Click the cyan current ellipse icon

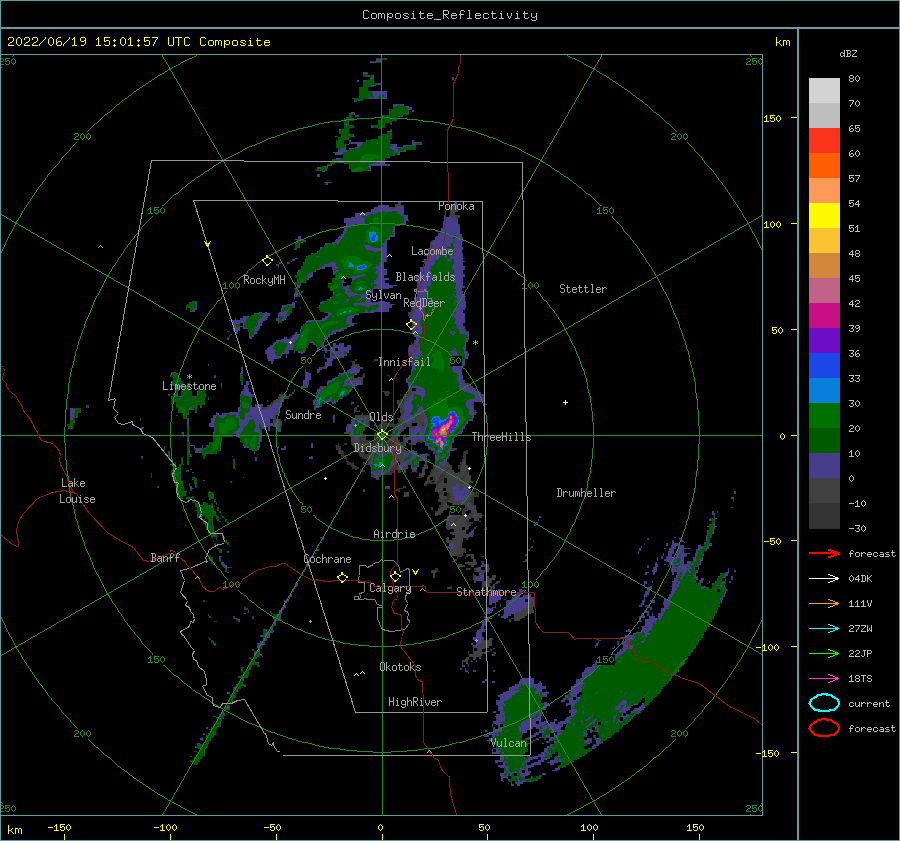[x=824, y=703]
